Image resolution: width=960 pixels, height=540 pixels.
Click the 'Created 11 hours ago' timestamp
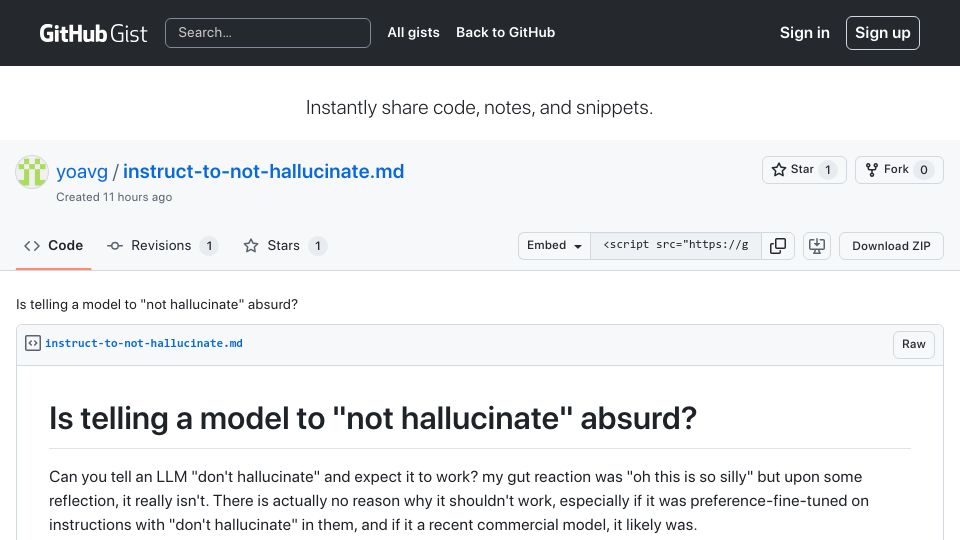point(114,197)
